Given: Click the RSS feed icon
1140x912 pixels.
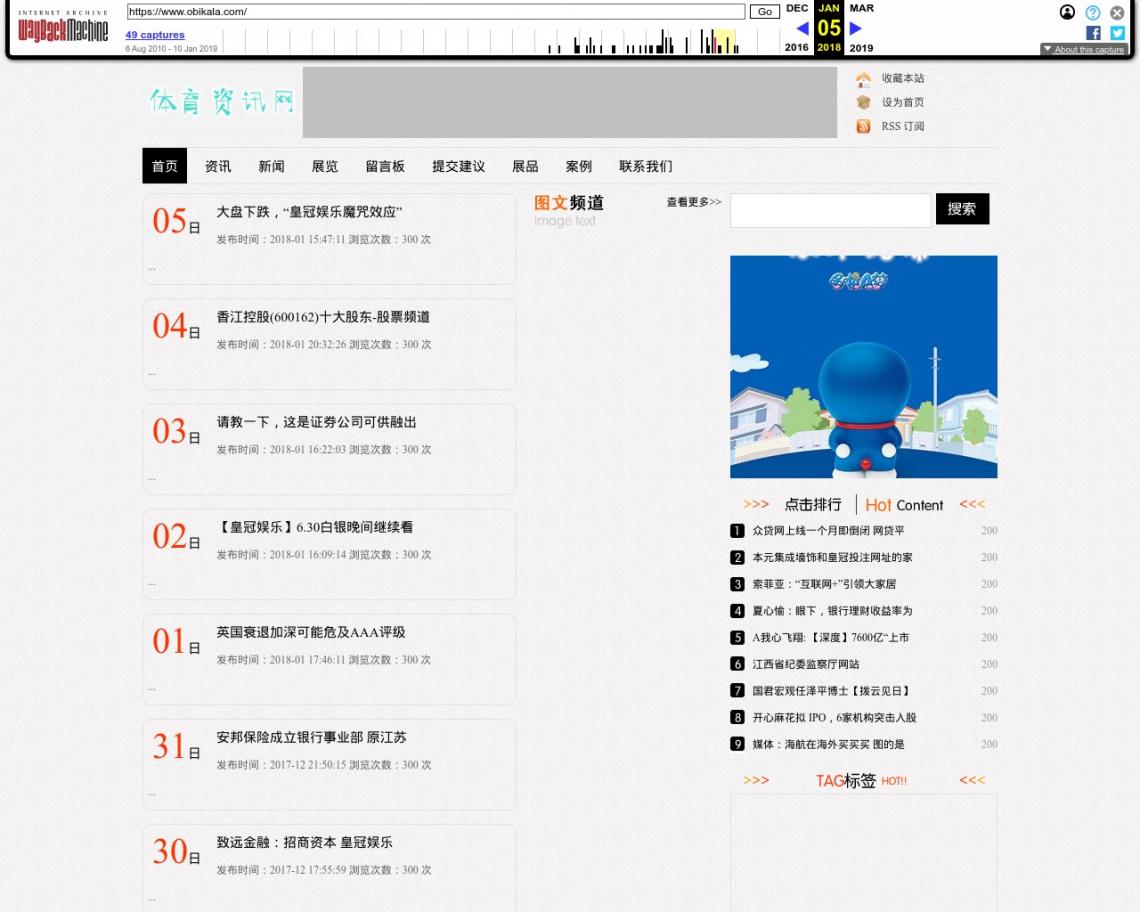Looking at the screenshot, I should click(x=863, y=127).
